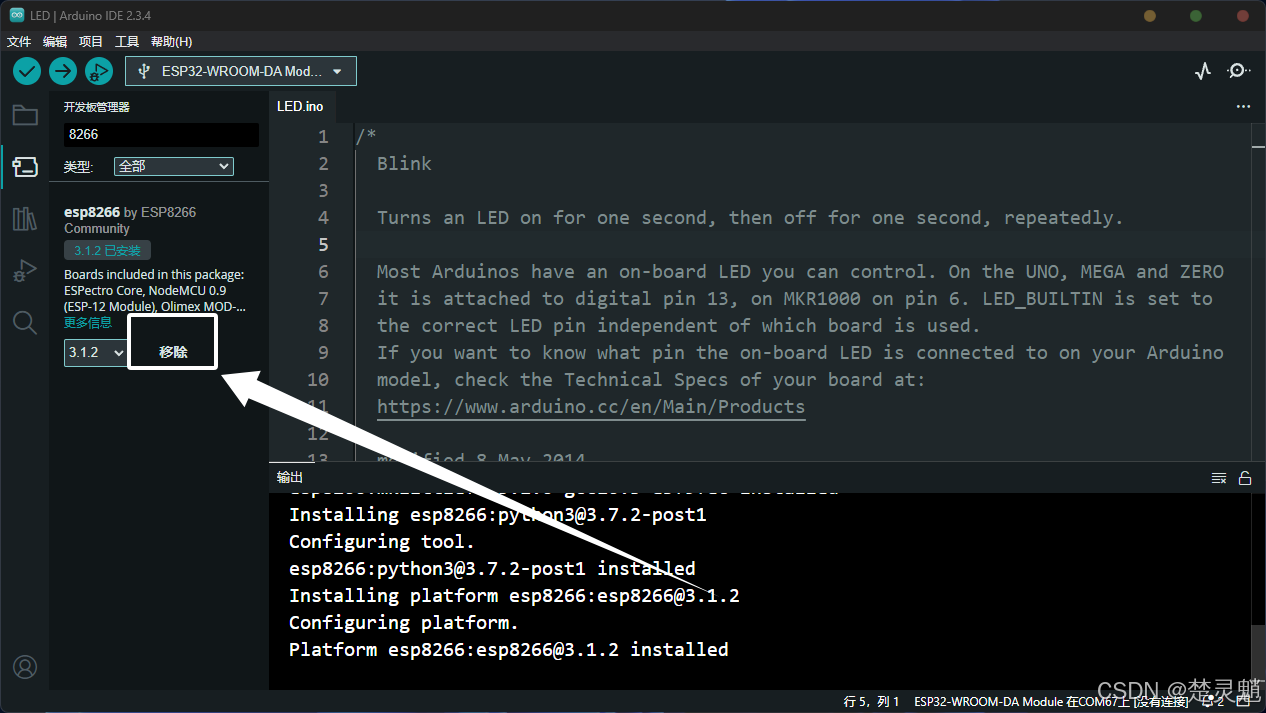The image size is (1266, 713).
Task: Click the 8266 board search field
Action: (x=161, y=134)
